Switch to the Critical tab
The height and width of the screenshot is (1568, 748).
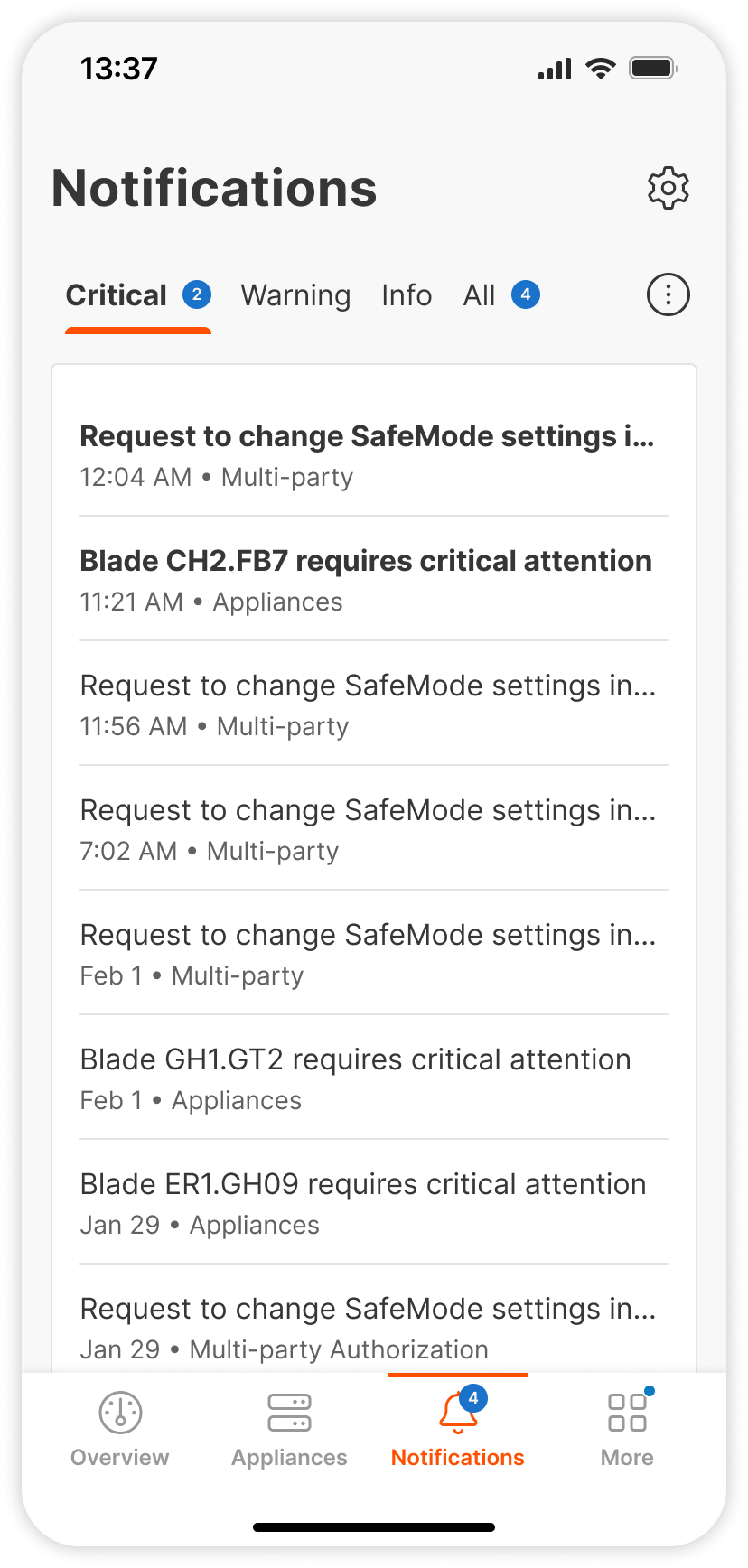[x=117, y=295]
